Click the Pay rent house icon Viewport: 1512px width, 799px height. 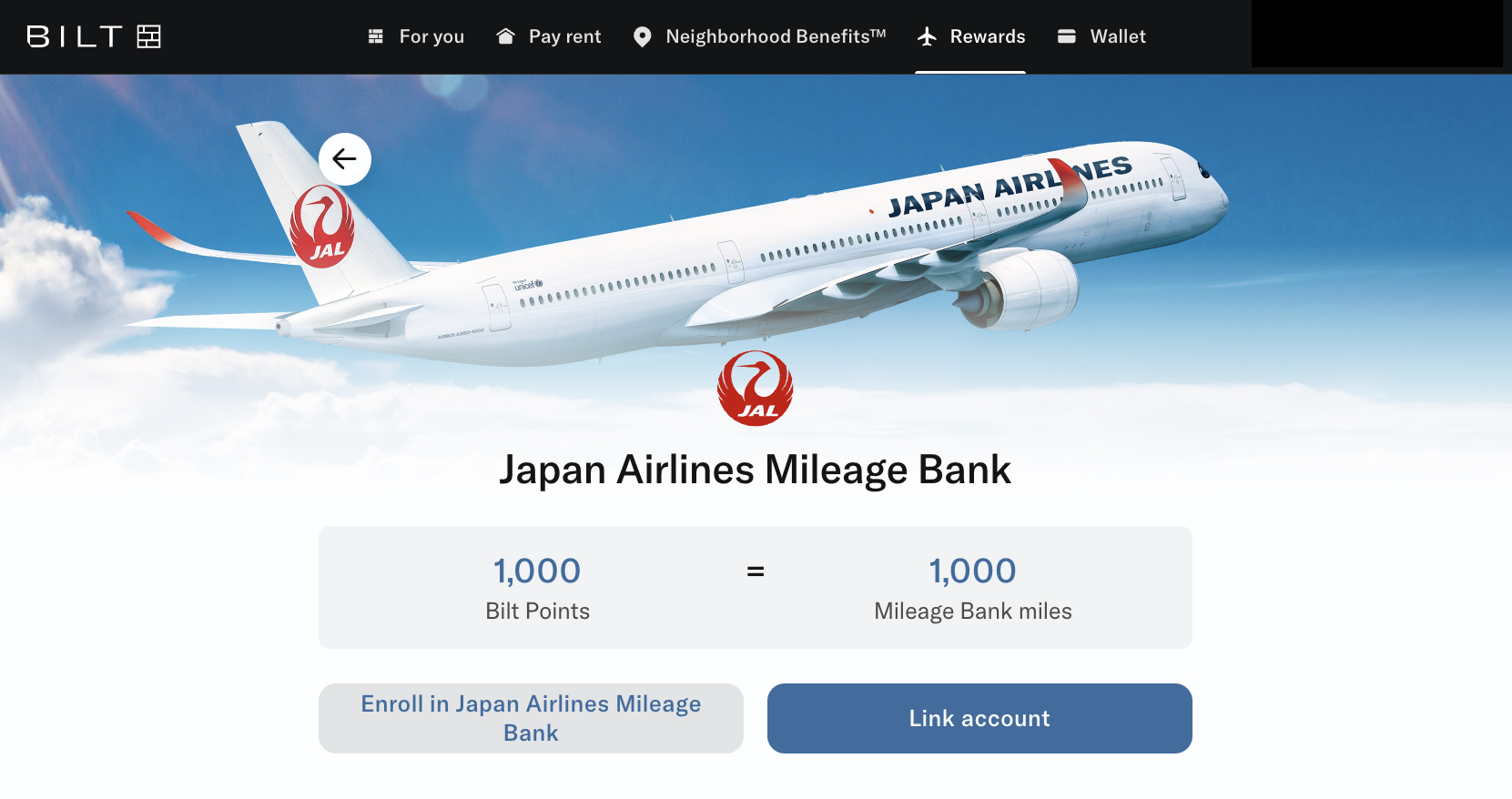point(505,36)
